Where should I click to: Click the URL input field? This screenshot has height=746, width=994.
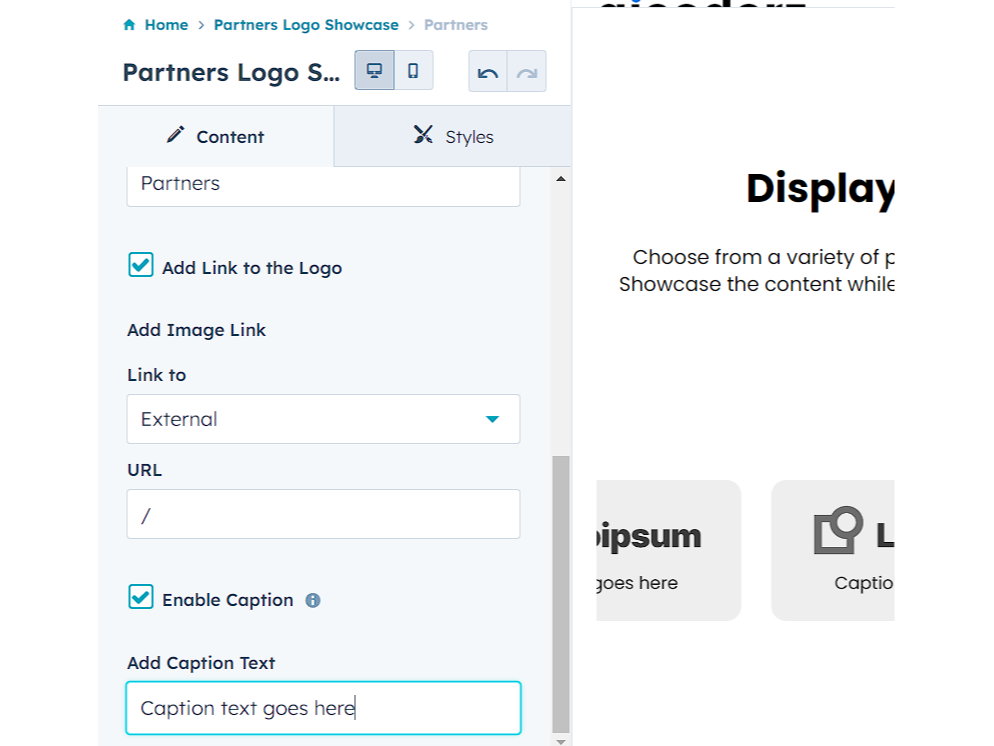click(323, 514)
